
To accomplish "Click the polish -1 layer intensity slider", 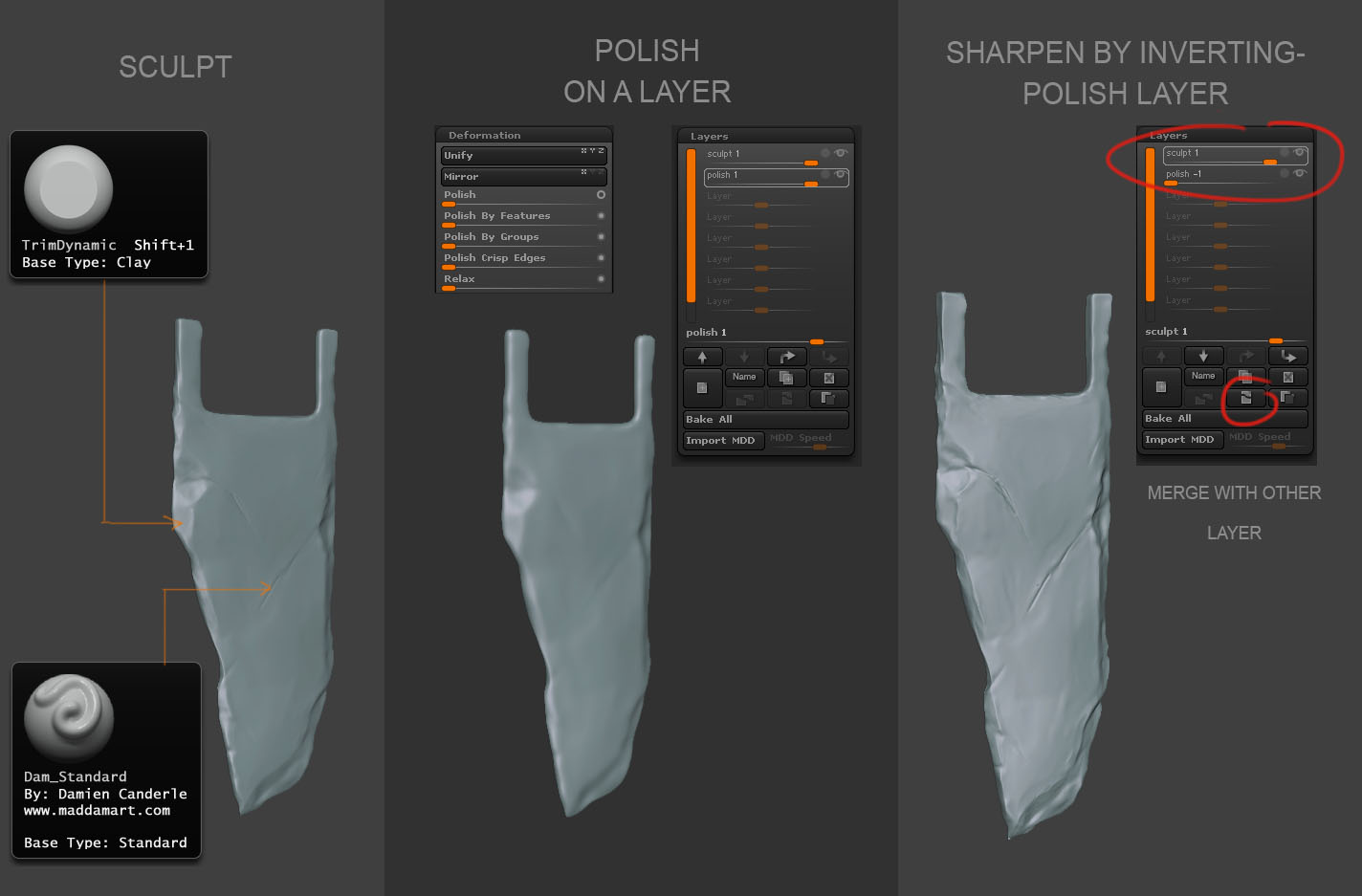I will coord(1219,183).
